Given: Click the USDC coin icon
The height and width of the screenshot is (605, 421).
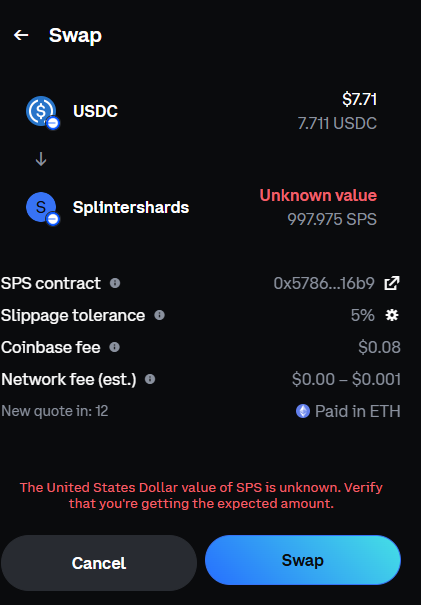Looking at the screenshot, I should tap(41, 111).
